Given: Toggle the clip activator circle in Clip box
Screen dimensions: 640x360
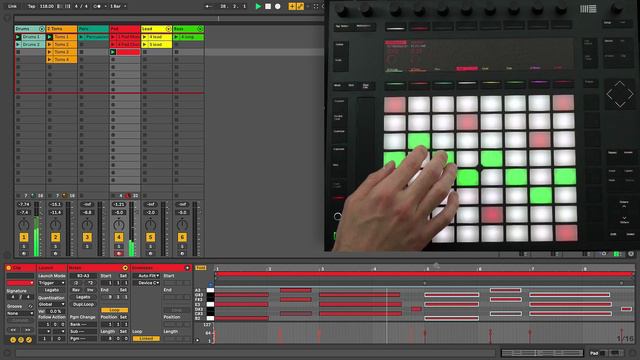Looking at the screenshot, I should pyautogui.click(x=9, y=268).
